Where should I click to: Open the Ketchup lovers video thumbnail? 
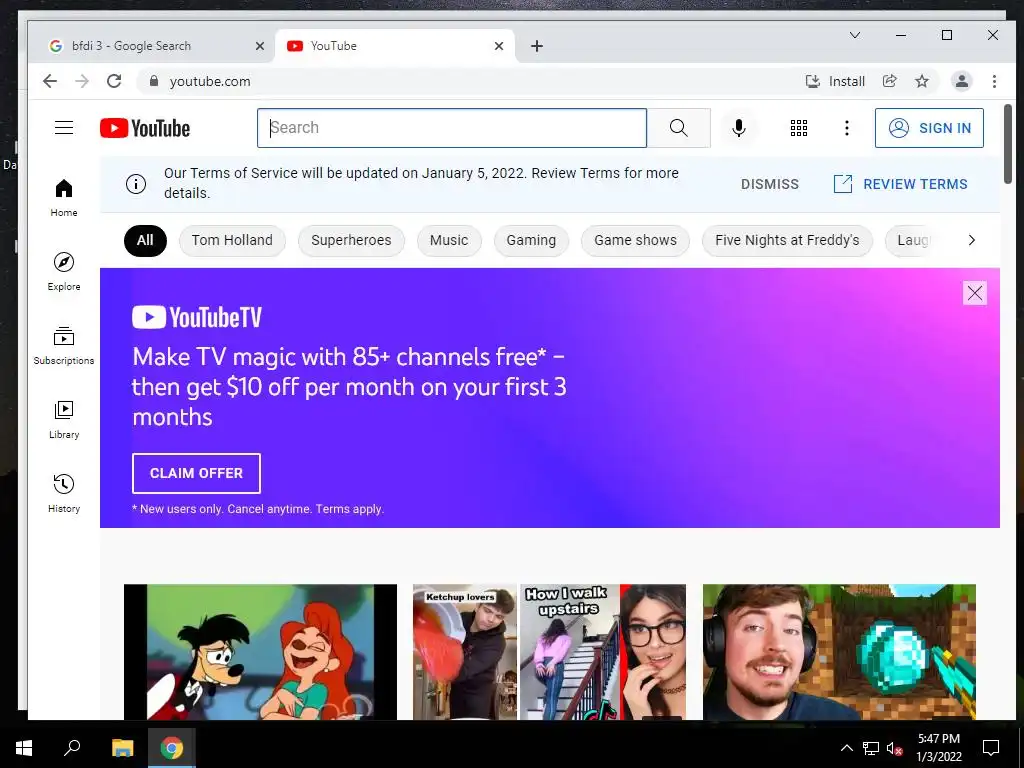549,652
